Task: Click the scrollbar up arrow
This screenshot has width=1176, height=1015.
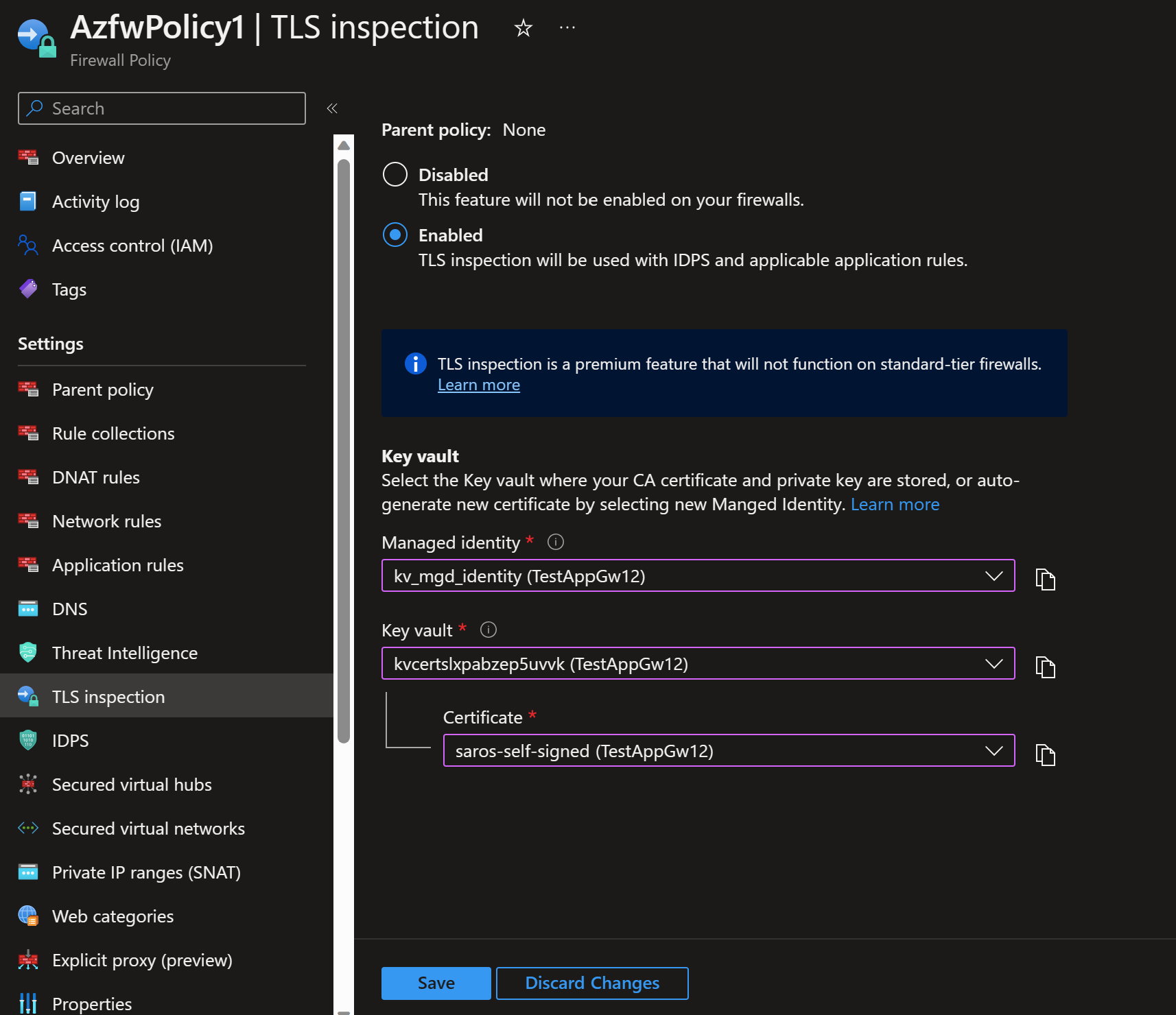Action: [x=344, y=145]
